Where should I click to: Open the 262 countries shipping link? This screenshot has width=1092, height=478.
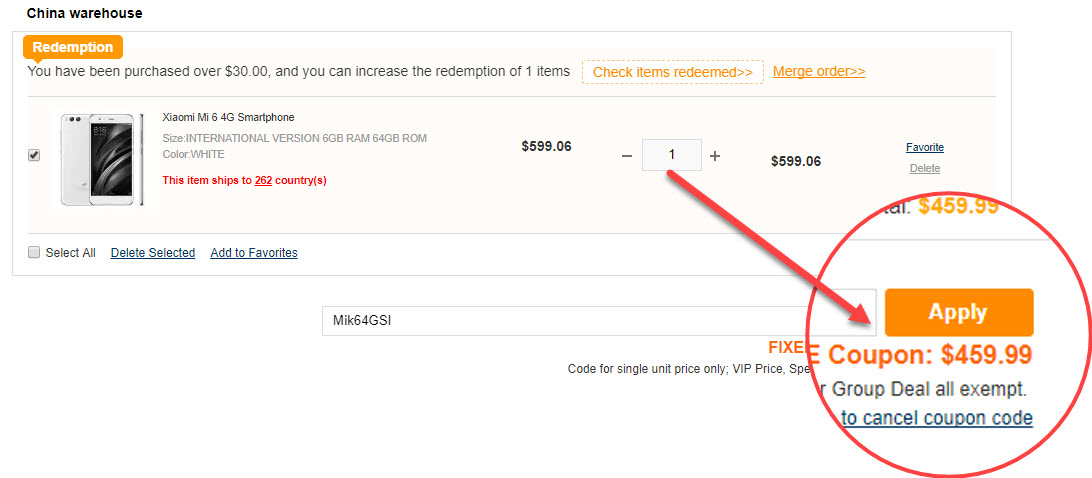click(x=263, y=181)
